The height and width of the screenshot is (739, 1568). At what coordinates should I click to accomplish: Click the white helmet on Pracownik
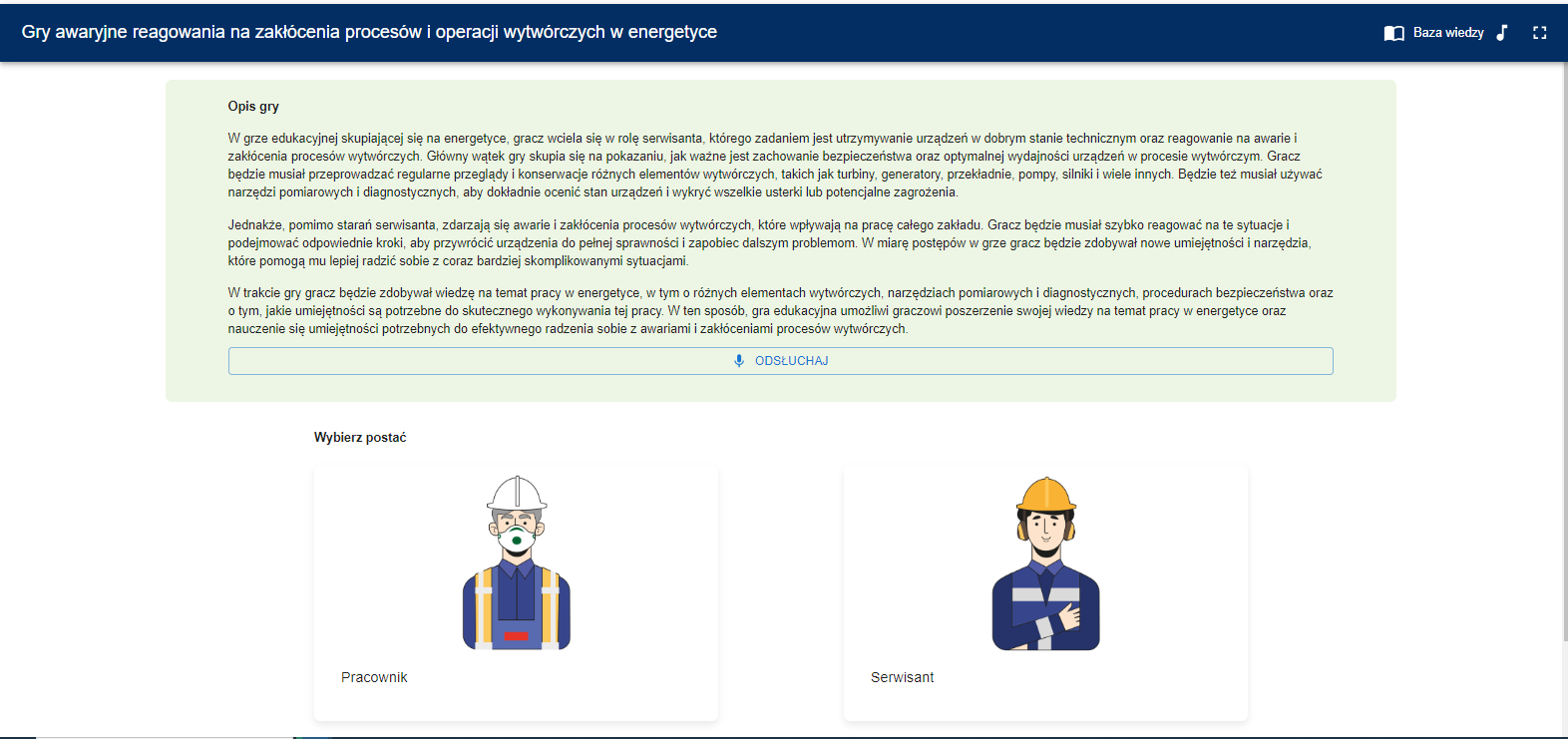click(x=516, y=493)
